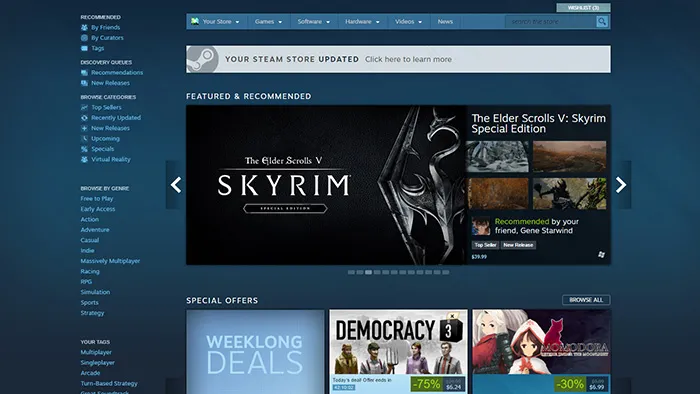Browse the Racing genre
The height and width of the screenshot is (394, 700).
pos(90,271)
